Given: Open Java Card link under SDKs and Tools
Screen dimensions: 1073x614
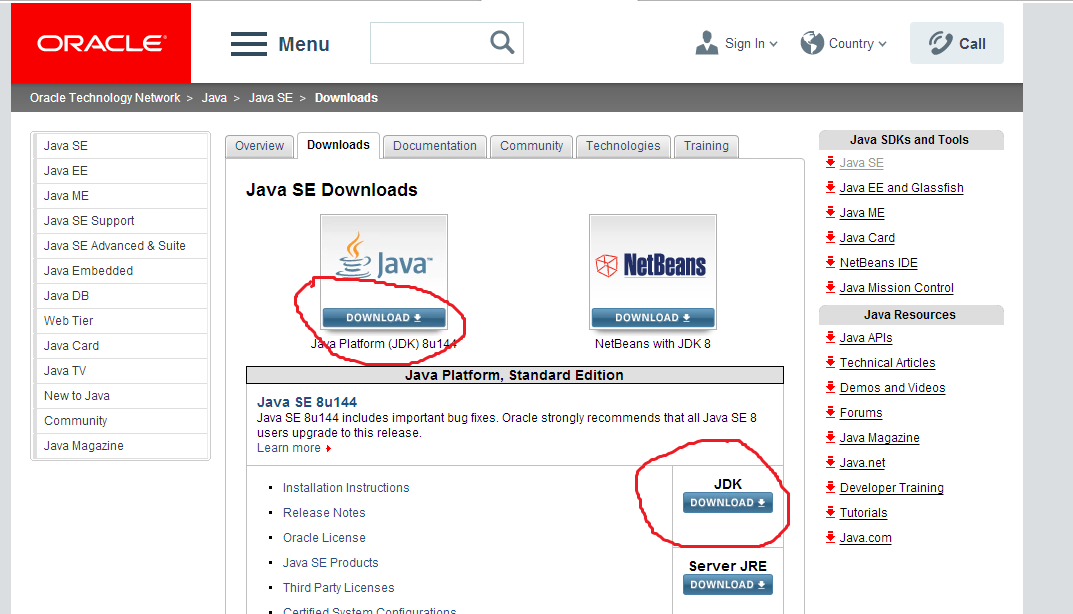Looking at the screenshot, I should point(867,238).
